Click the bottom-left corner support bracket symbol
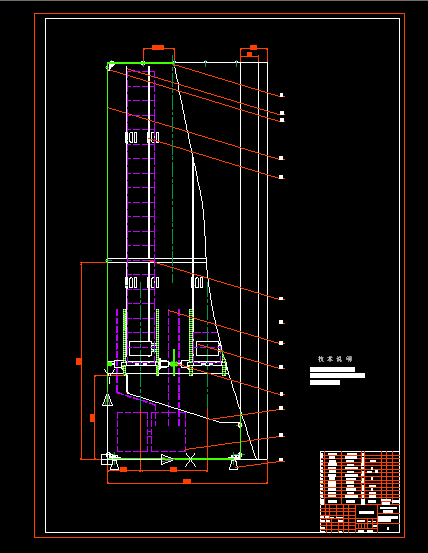The width and height of the screenshot is (428, 553). pos(110,461)
